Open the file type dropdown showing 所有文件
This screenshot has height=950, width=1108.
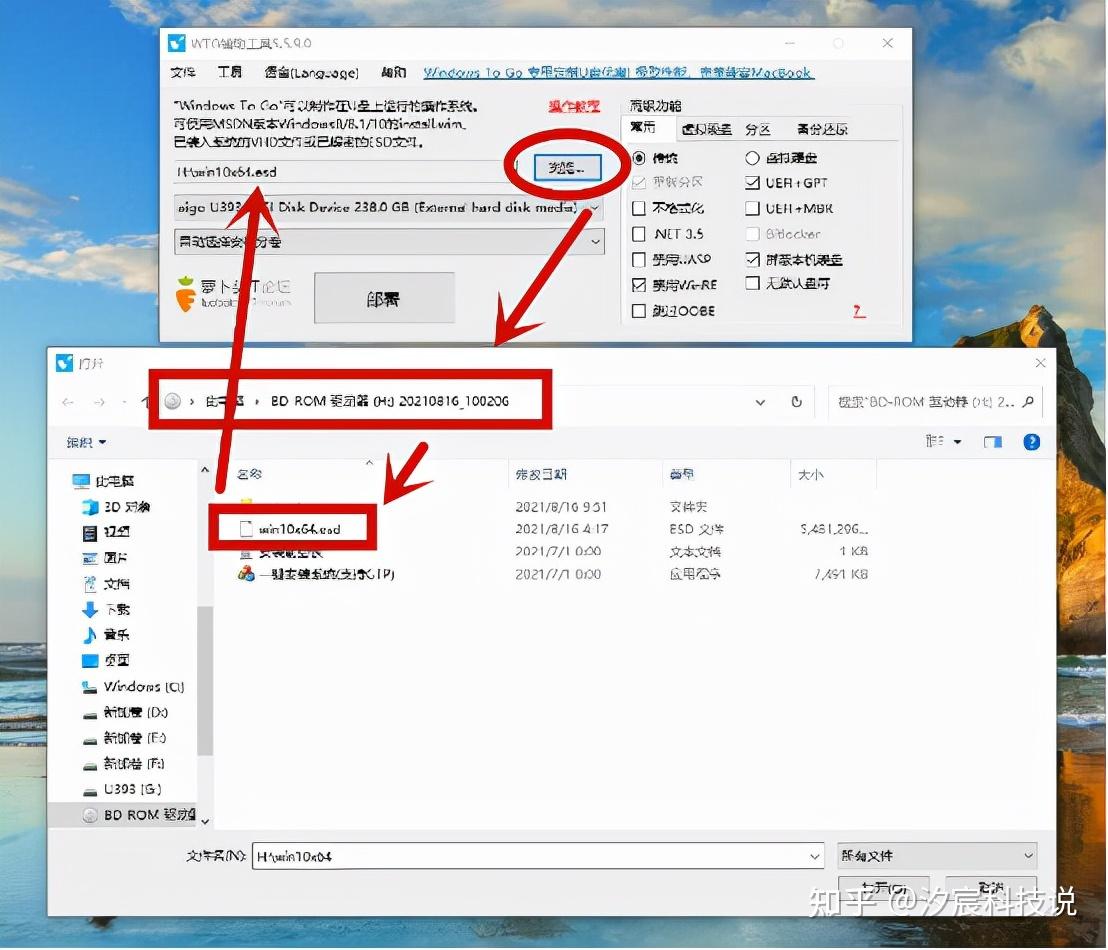click(936, 855)
